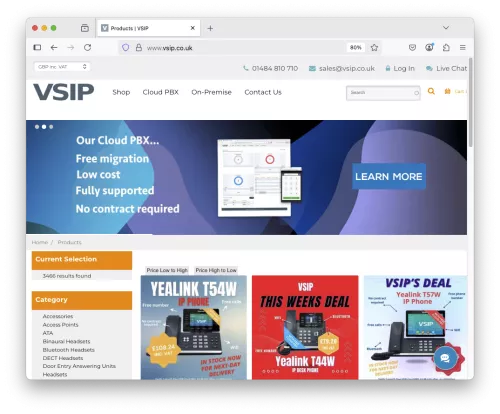Go back with the back arrow
500x414 pixels.
(54, 48)
